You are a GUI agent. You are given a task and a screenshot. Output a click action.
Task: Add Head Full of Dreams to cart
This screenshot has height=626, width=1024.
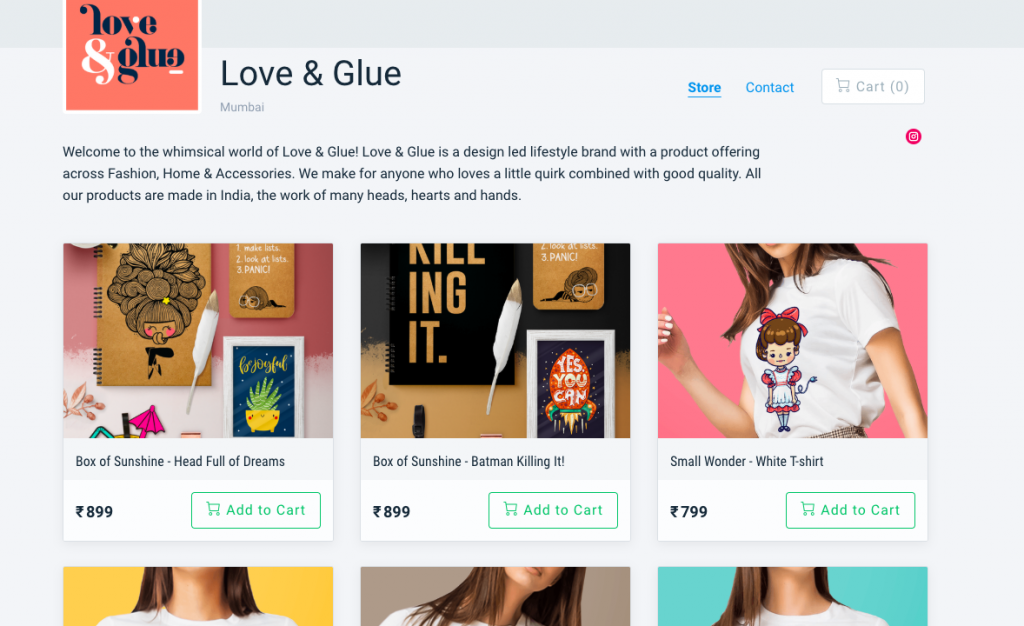click(256, 510)
